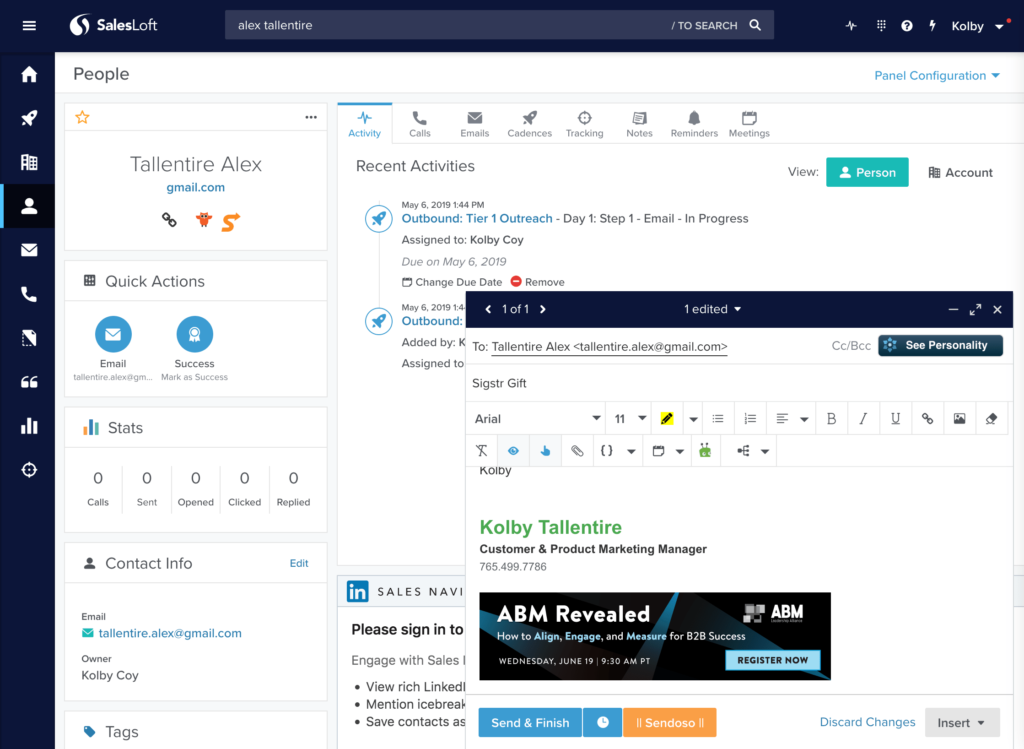Open Cadences rocket icon in left sidebar

pyautogui.click(x=29, y=118)
